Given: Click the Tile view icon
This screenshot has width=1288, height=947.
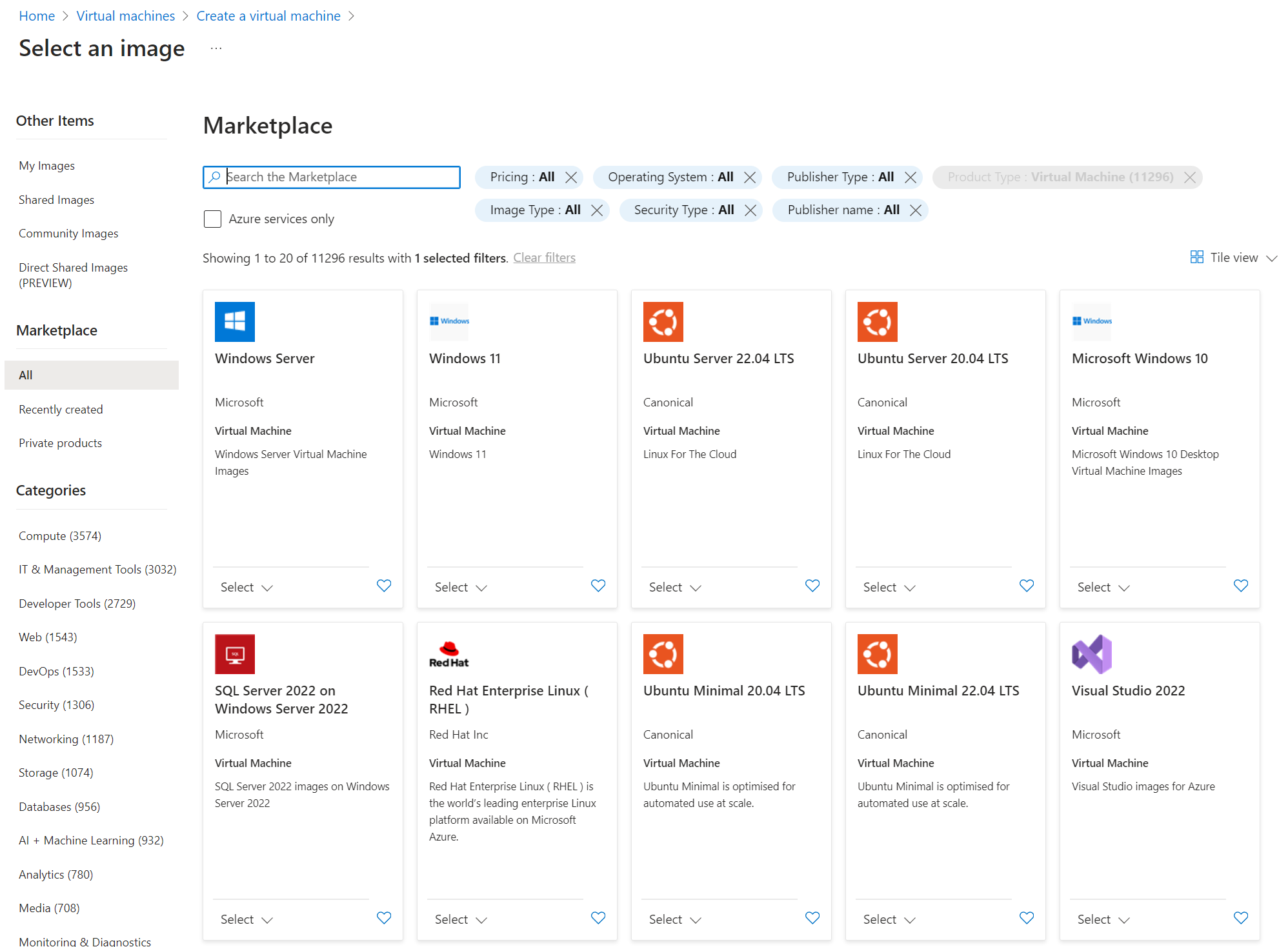Looking at the screenshot, I should pos(1196,258).
